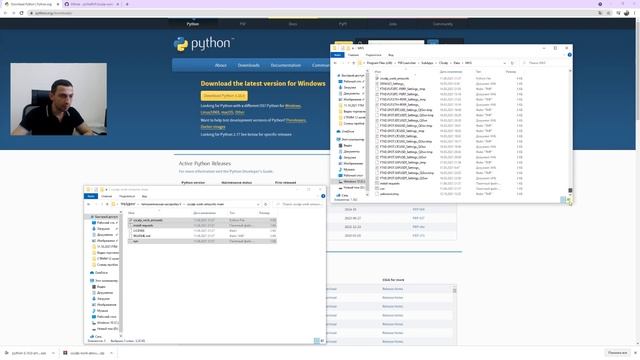Click the webcam video thumbnail

(59, 99)
